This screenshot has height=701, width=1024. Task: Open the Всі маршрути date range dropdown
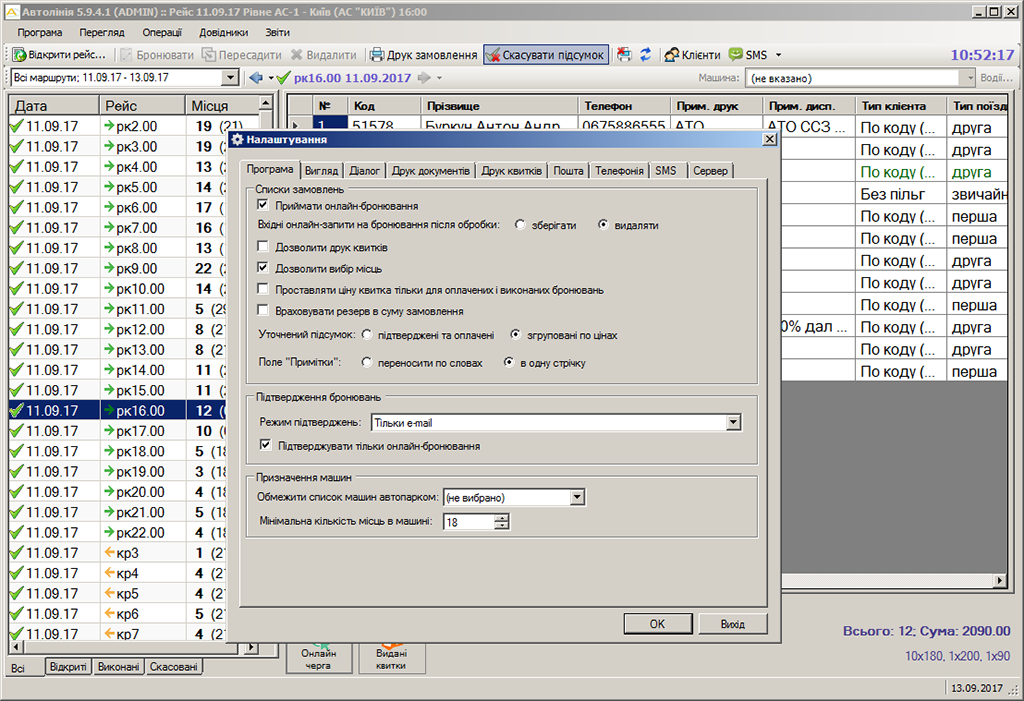coord(230,78)
